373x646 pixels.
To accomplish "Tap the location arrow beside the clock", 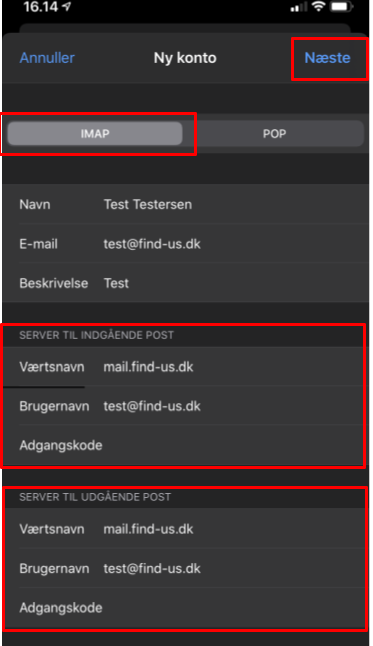I will click(66, 7).
